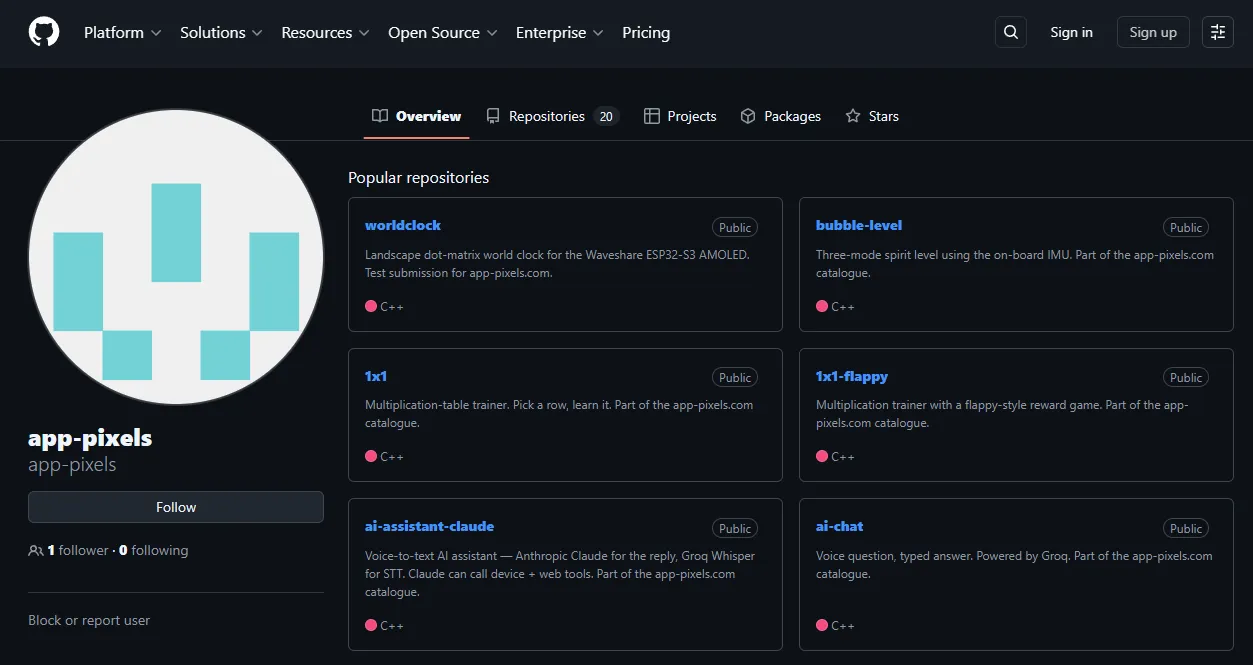Image resolution: width=1253 pixels, height=665 pixels.
Task: Click Block or report user
Action: click(x=89, y=620)
